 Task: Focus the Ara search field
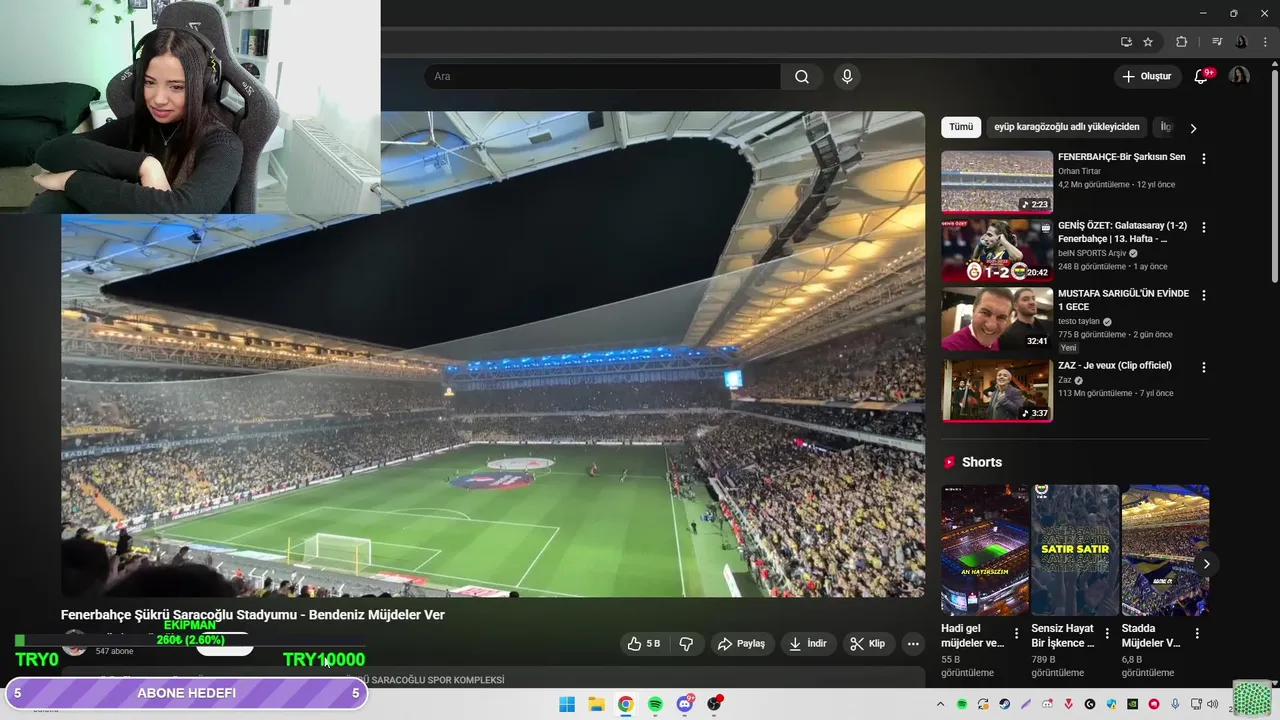pos(602,77)
